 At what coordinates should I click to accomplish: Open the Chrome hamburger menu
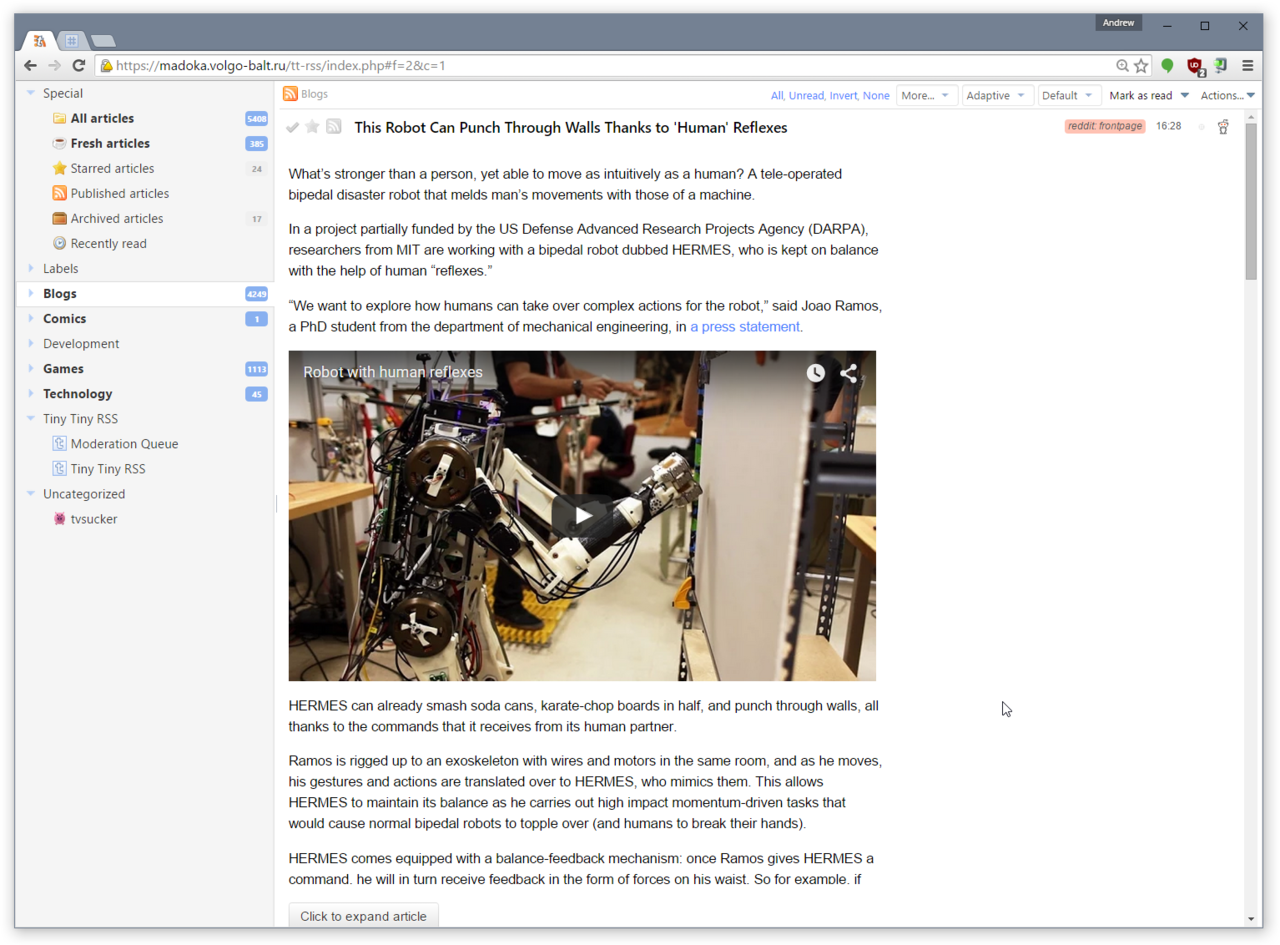pyautogui.click(x=1248, y=66)
